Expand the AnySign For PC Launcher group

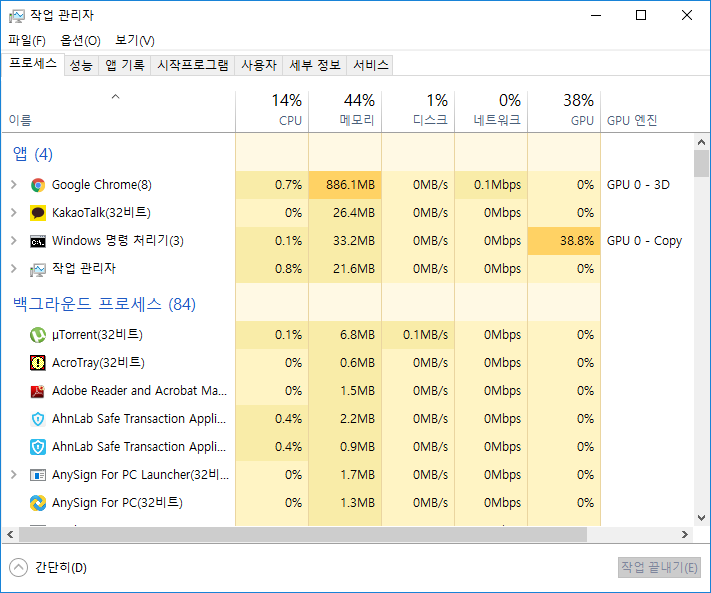(x=14, y=475)
